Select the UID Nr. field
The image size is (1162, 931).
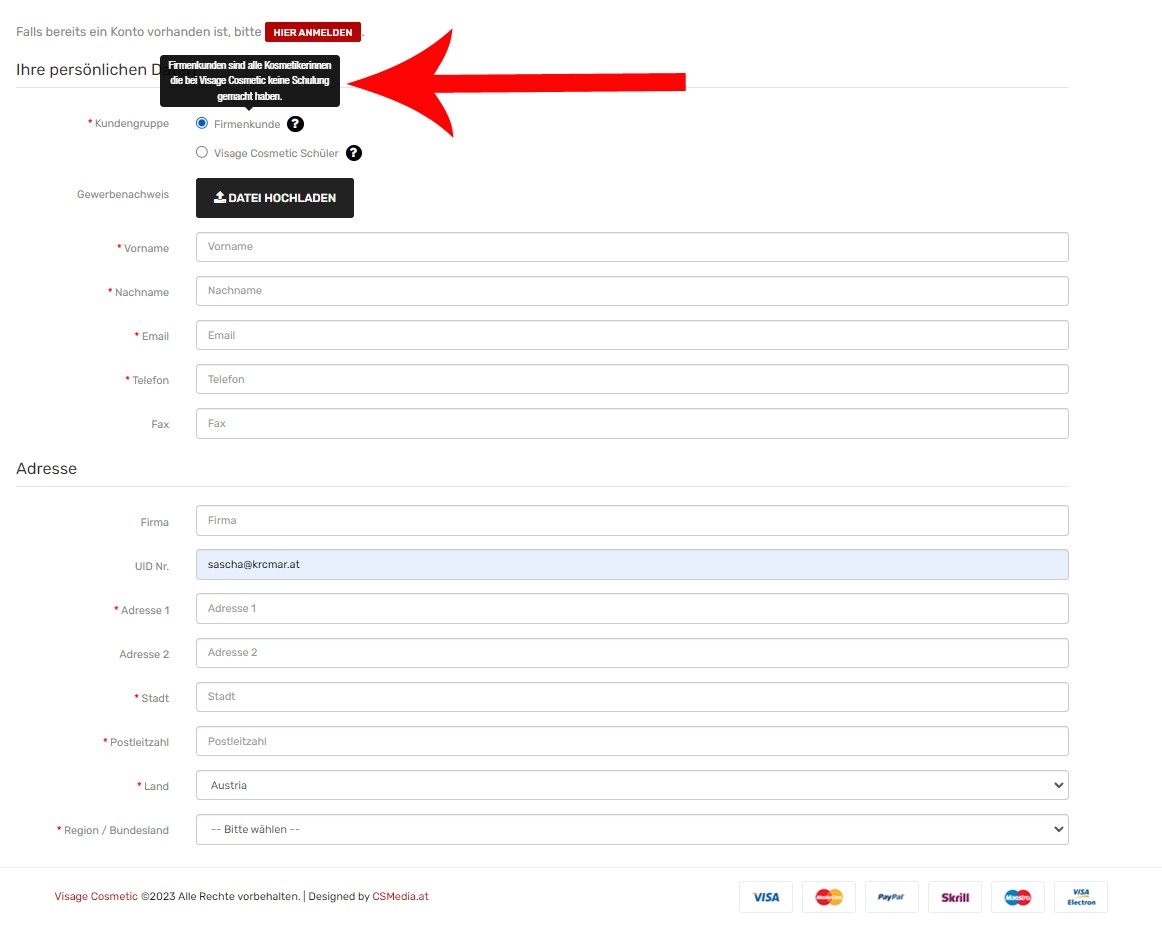click(632, 564)
